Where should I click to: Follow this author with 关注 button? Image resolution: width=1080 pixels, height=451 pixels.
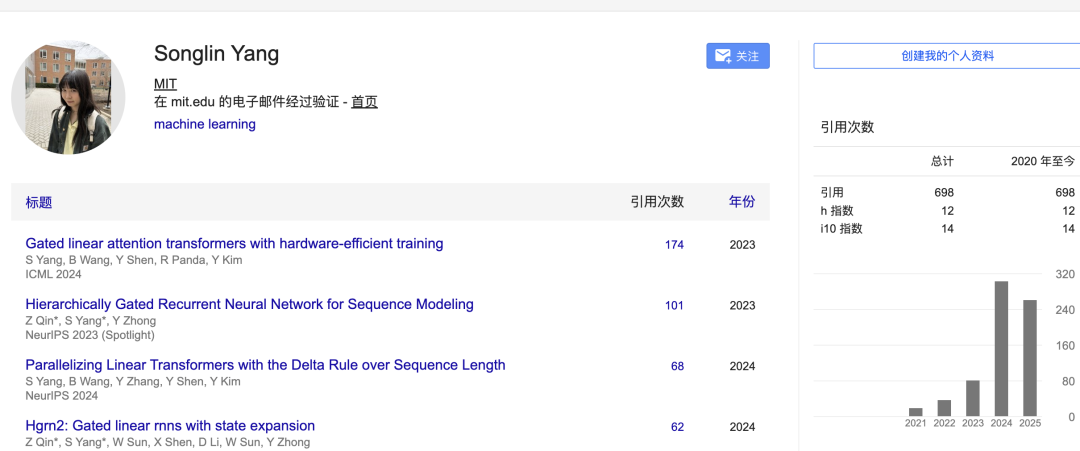(x=738, y=56)
